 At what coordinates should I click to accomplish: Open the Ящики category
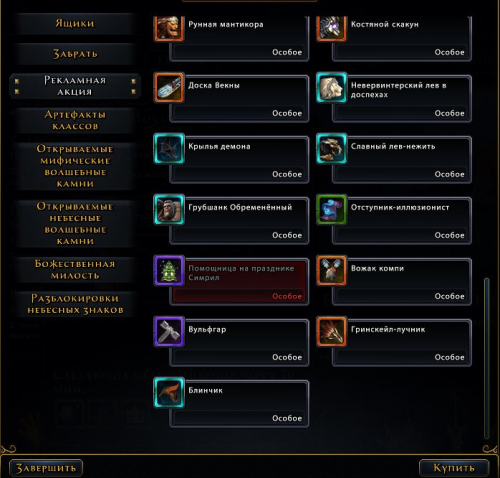pyautogui.click(x=75, y=24)
